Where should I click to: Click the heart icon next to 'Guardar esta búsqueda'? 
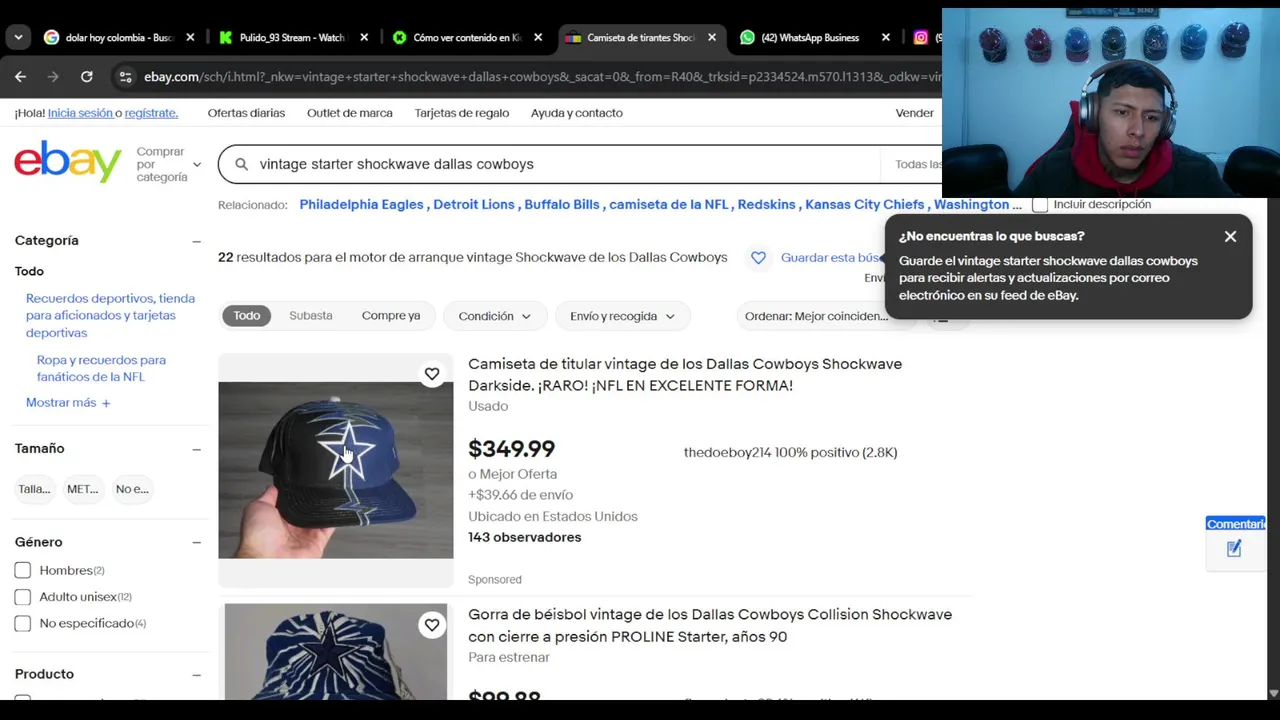tap(758, 258)
